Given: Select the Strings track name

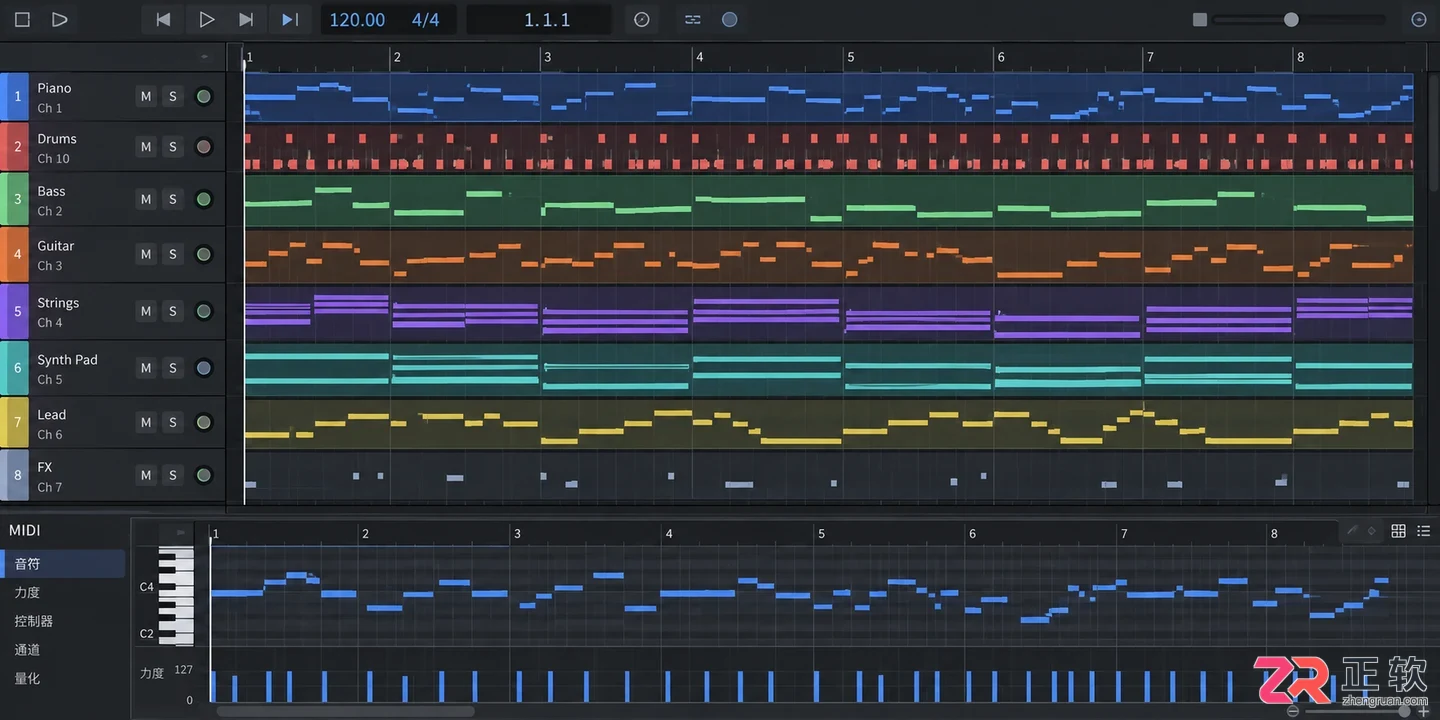Looking at the screenshot, I should pyautogui.click(x=58, y=303).
